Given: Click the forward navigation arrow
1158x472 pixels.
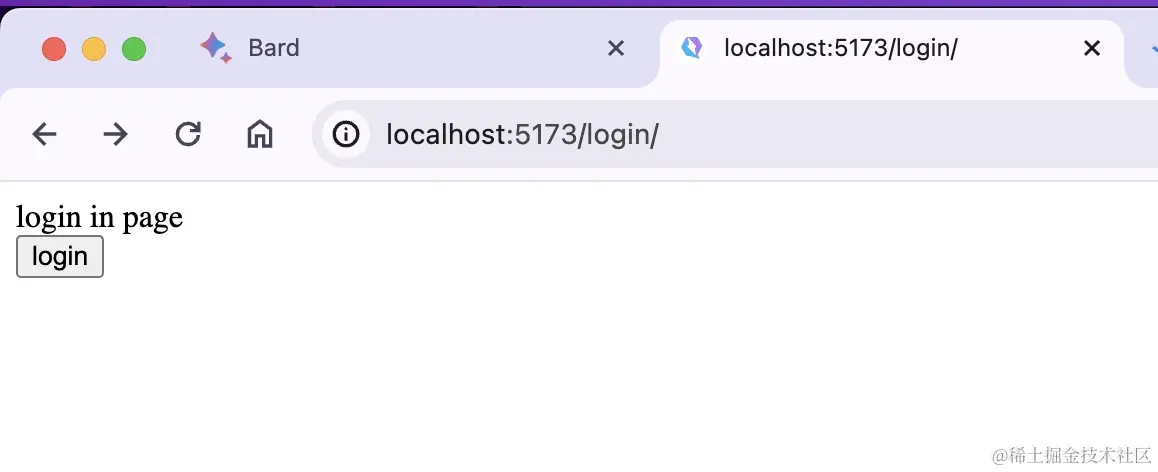Looking at the screenshot, I should pyautogui.click(x=116, y=134).
